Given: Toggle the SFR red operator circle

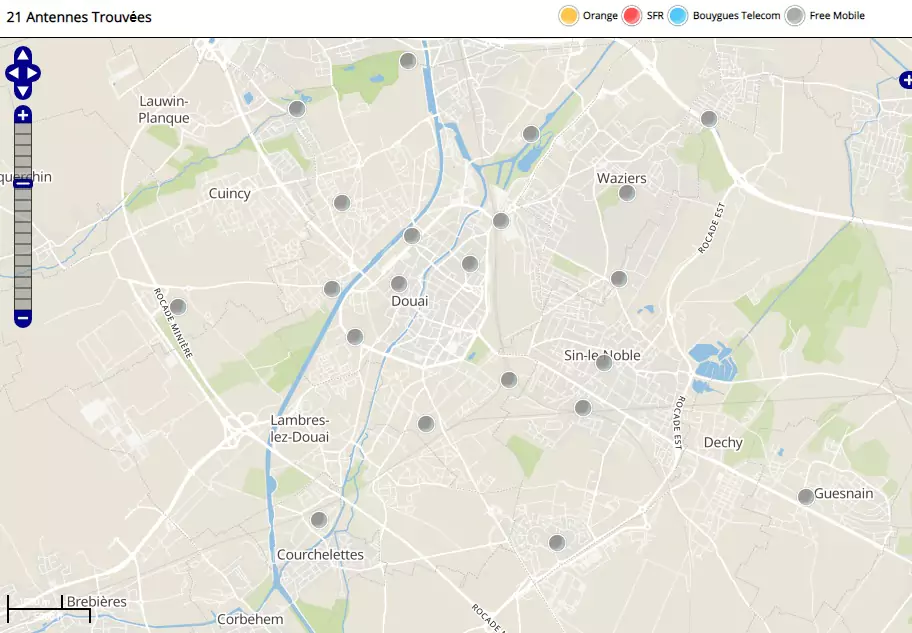Looking at the screenshot, I should click(x=631, y=16).
